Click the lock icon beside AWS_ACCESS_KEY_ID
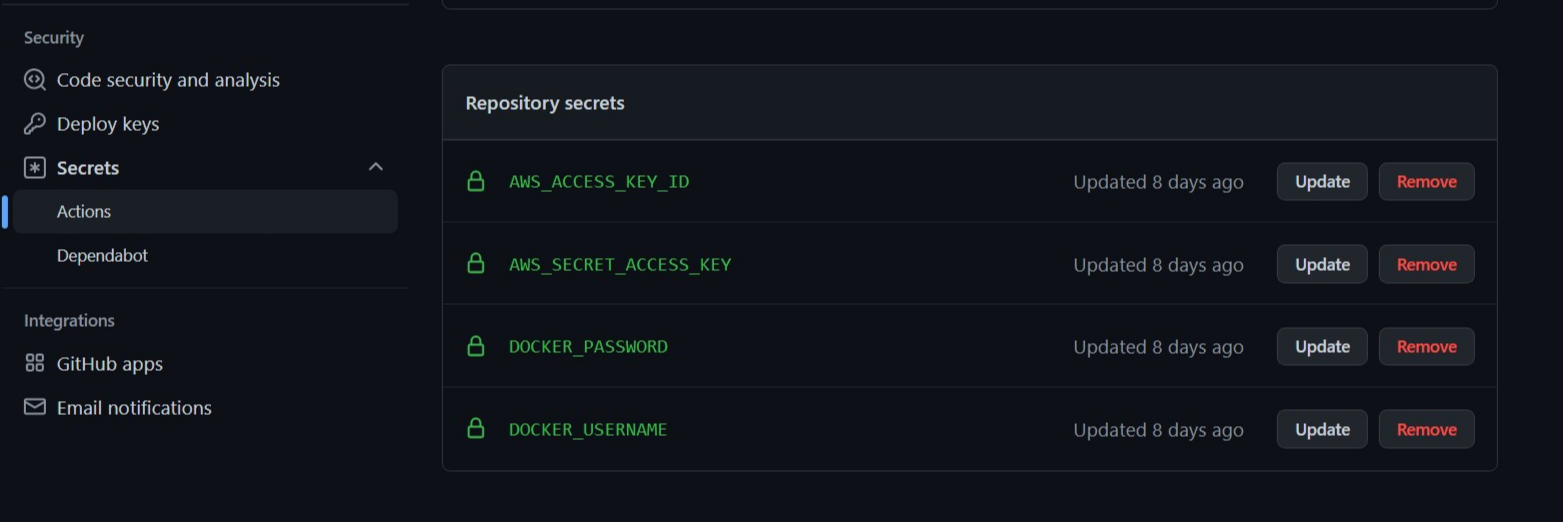1563x522 pixels. (476, 181)
